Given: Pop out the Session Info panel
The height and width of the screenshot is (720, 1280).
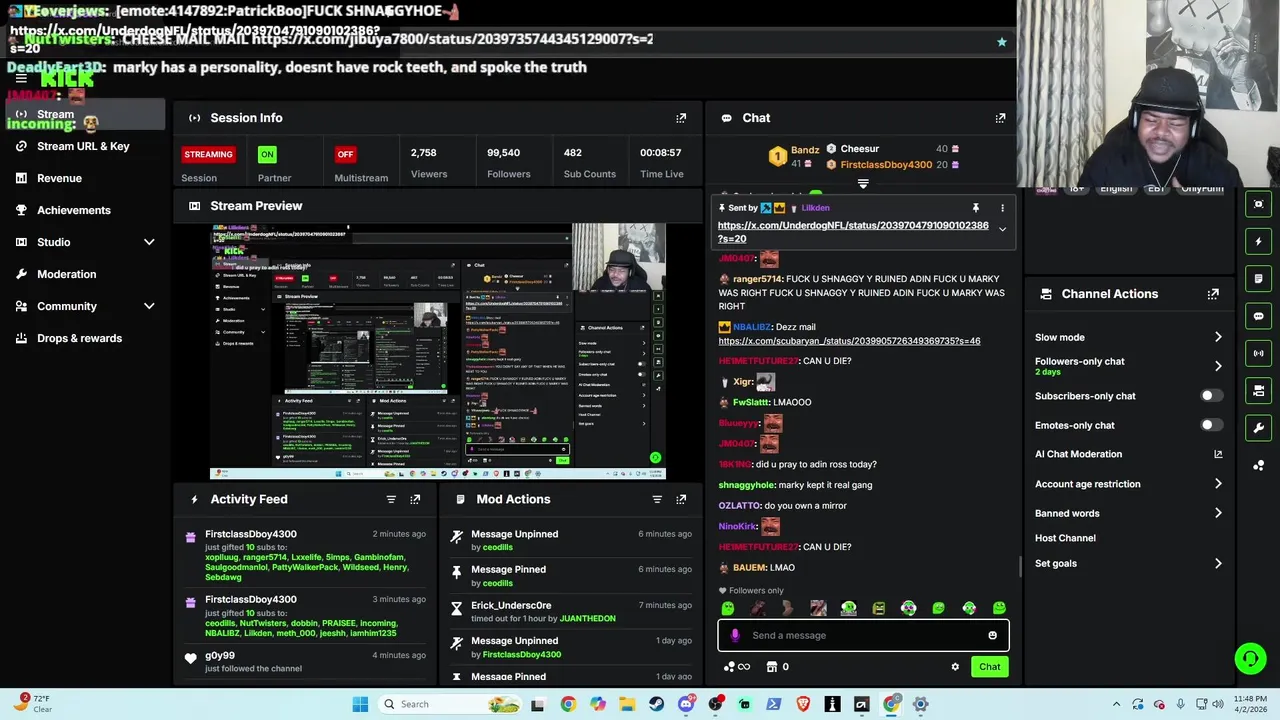Looking at the screenshot, I should pos(681,118).
